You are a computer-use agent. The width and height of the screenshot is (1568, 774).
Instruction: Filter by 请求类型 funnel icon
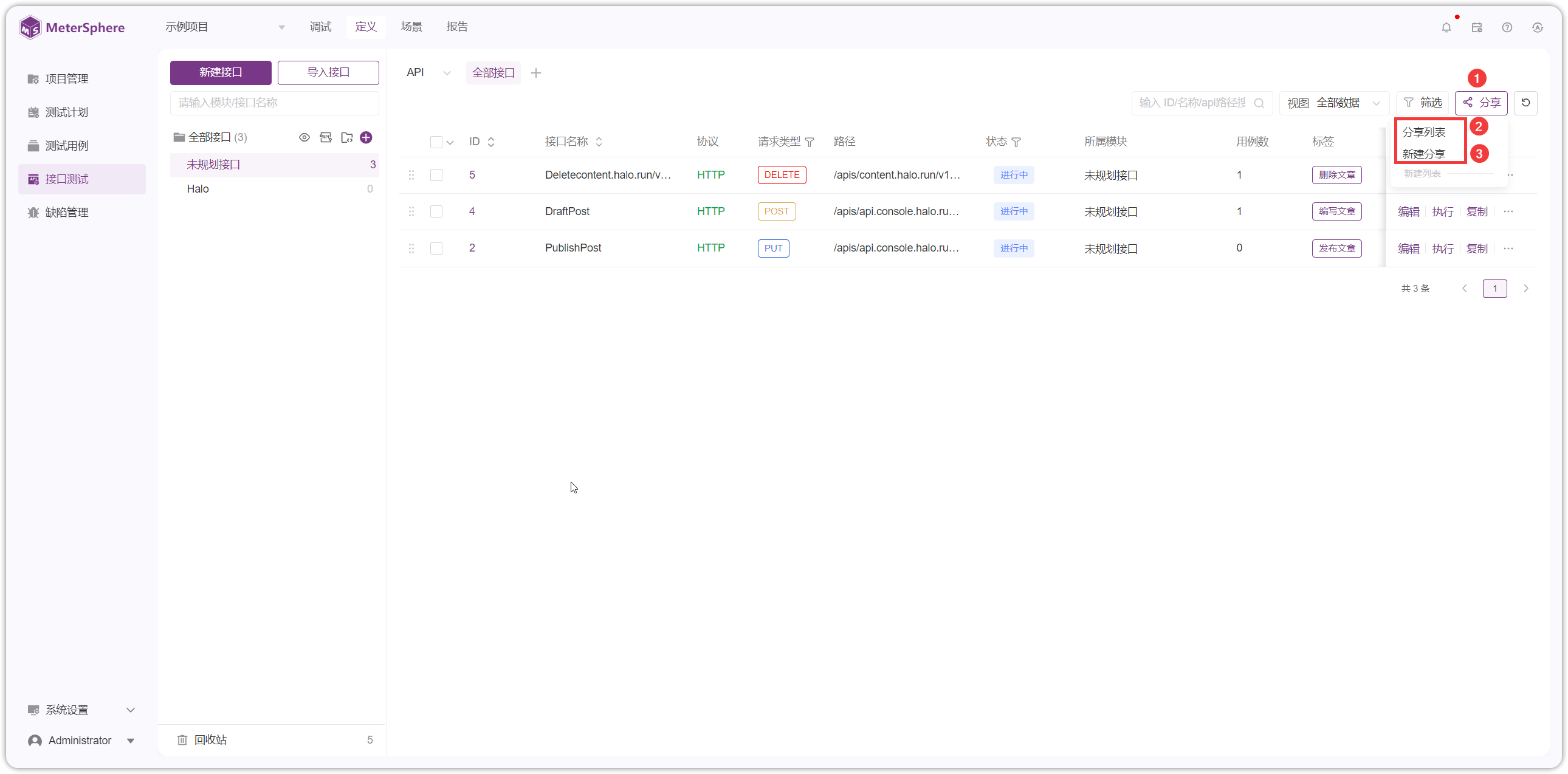(810, 142)
